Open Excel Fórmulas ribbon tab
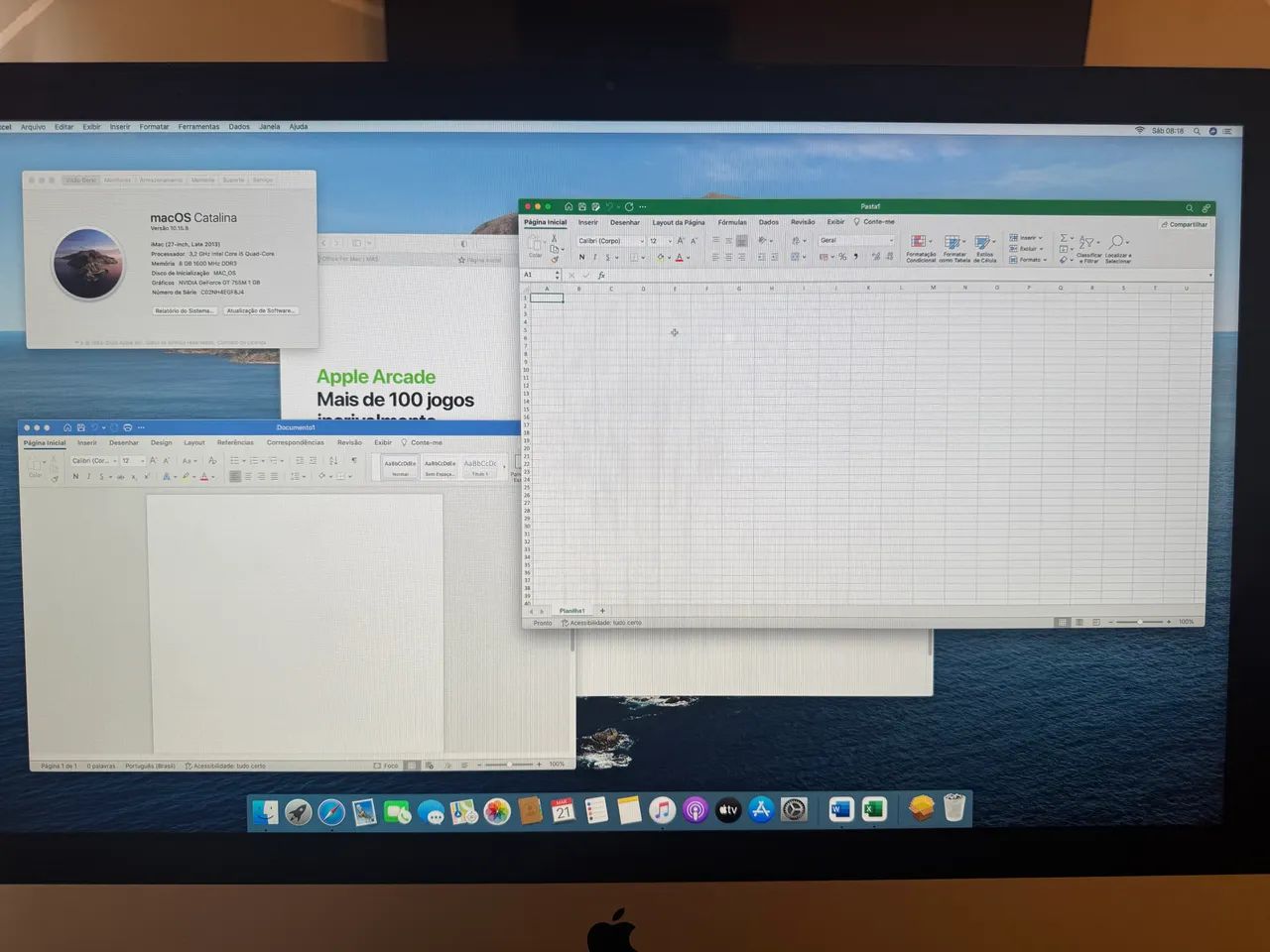 pyautogui.click(x=732, y=222)
